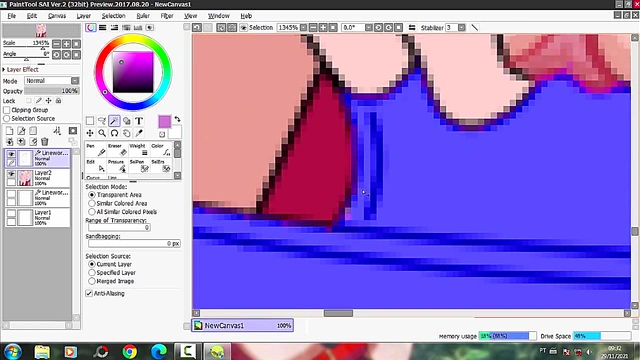Toggle visibility of top Linework layer
The height and width of the screenshot is (360, 640).
click(11, 154)
